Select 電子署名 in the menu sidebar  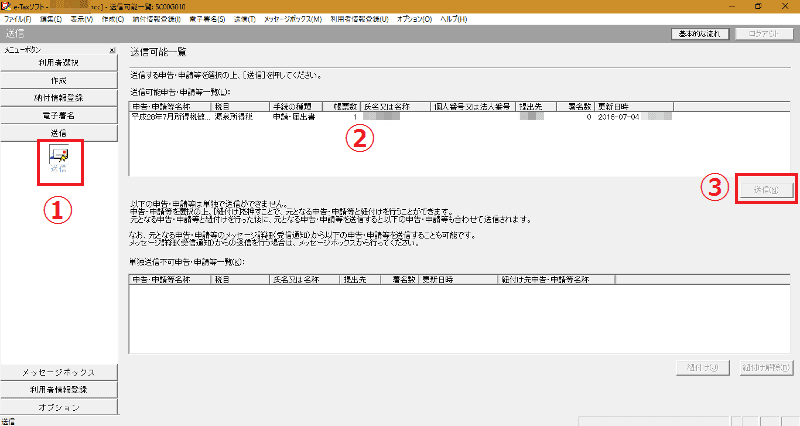click(x=59, y=115)
